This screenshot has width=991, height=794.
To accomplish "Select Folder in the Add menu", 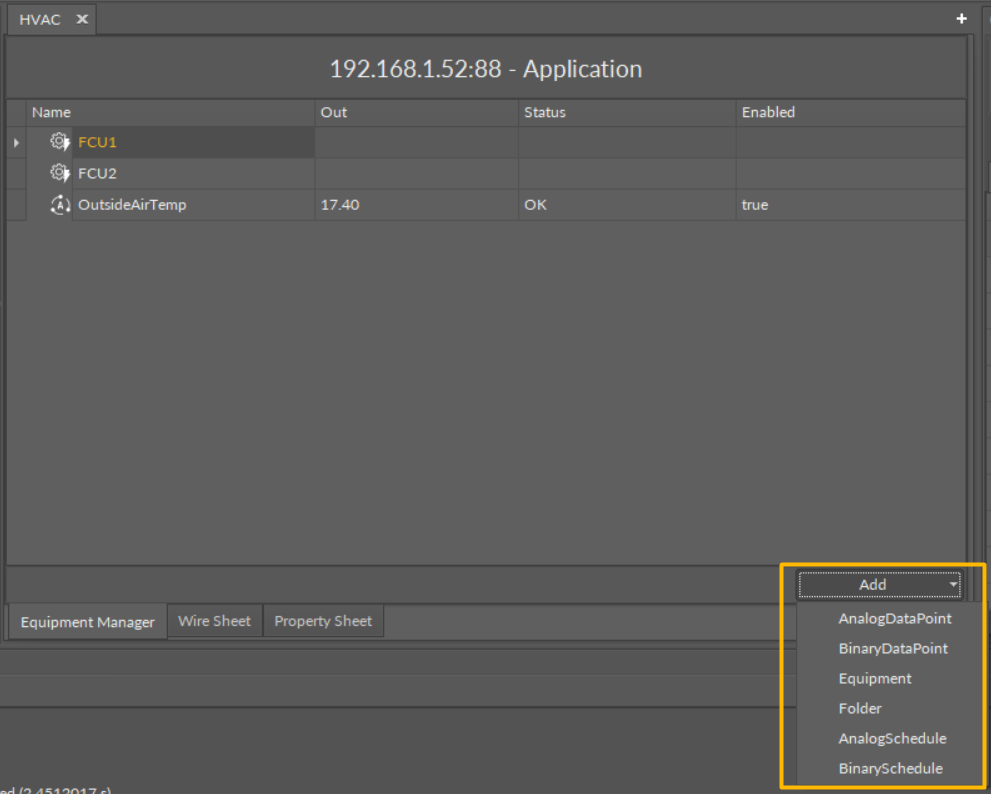I will (x=860, y=709).
